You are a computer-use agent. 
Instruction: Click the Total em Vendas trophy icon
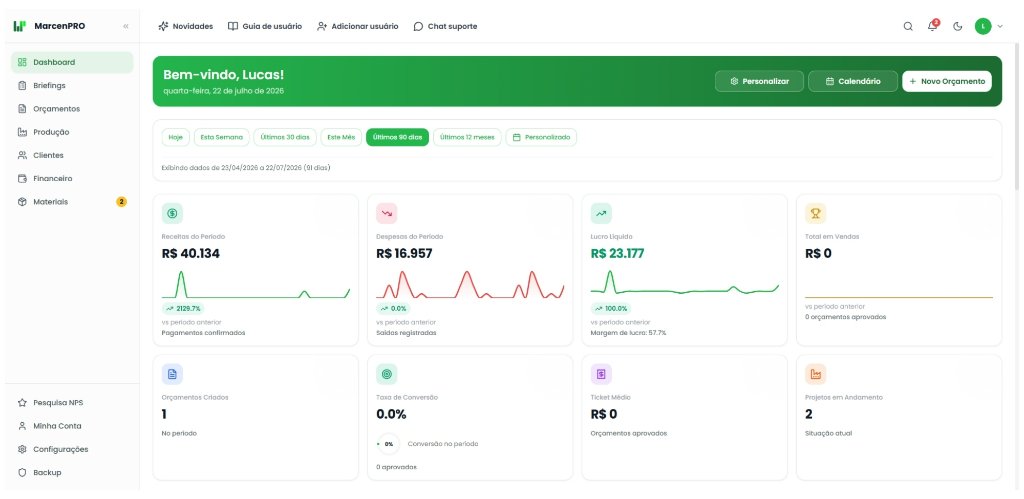pyautogui.click(x=816, y=213)
